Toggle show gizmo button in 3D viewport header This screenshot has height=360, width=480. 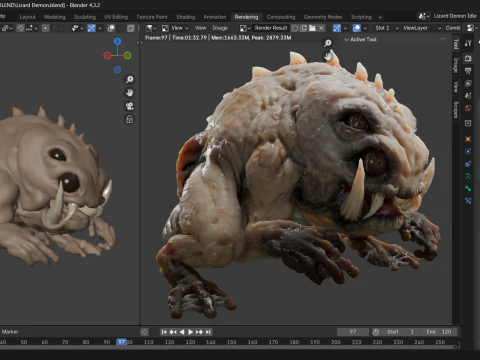coord(91,28)
